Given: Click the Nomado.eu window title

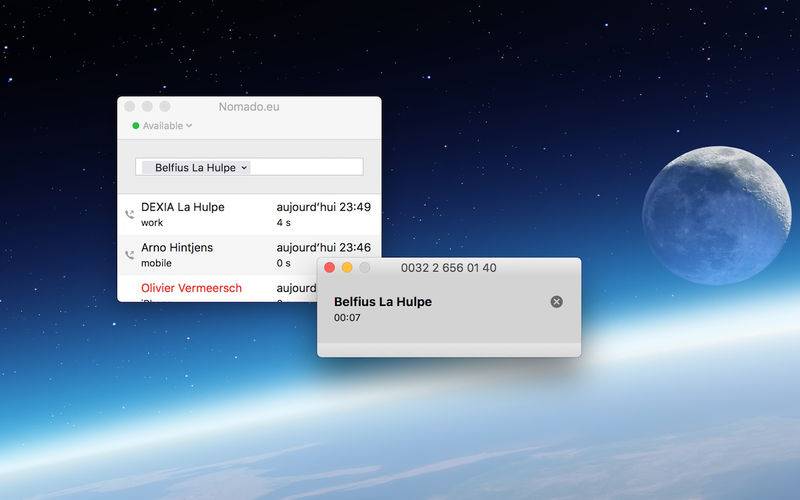Looking at the screenshot, I should tap(249, 107).
